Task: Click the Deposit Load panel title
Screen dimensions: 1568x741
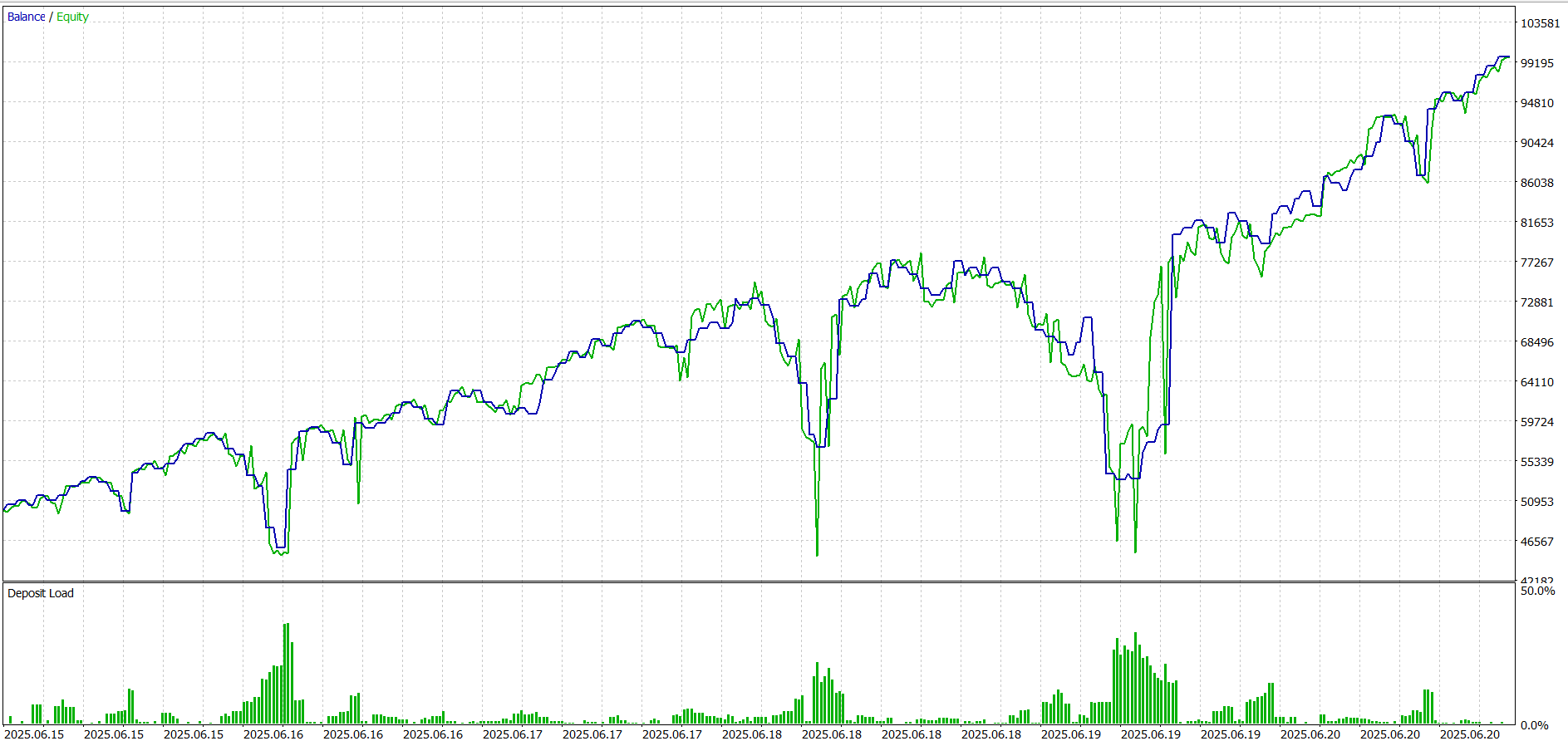Action: [x=40, y=593]
